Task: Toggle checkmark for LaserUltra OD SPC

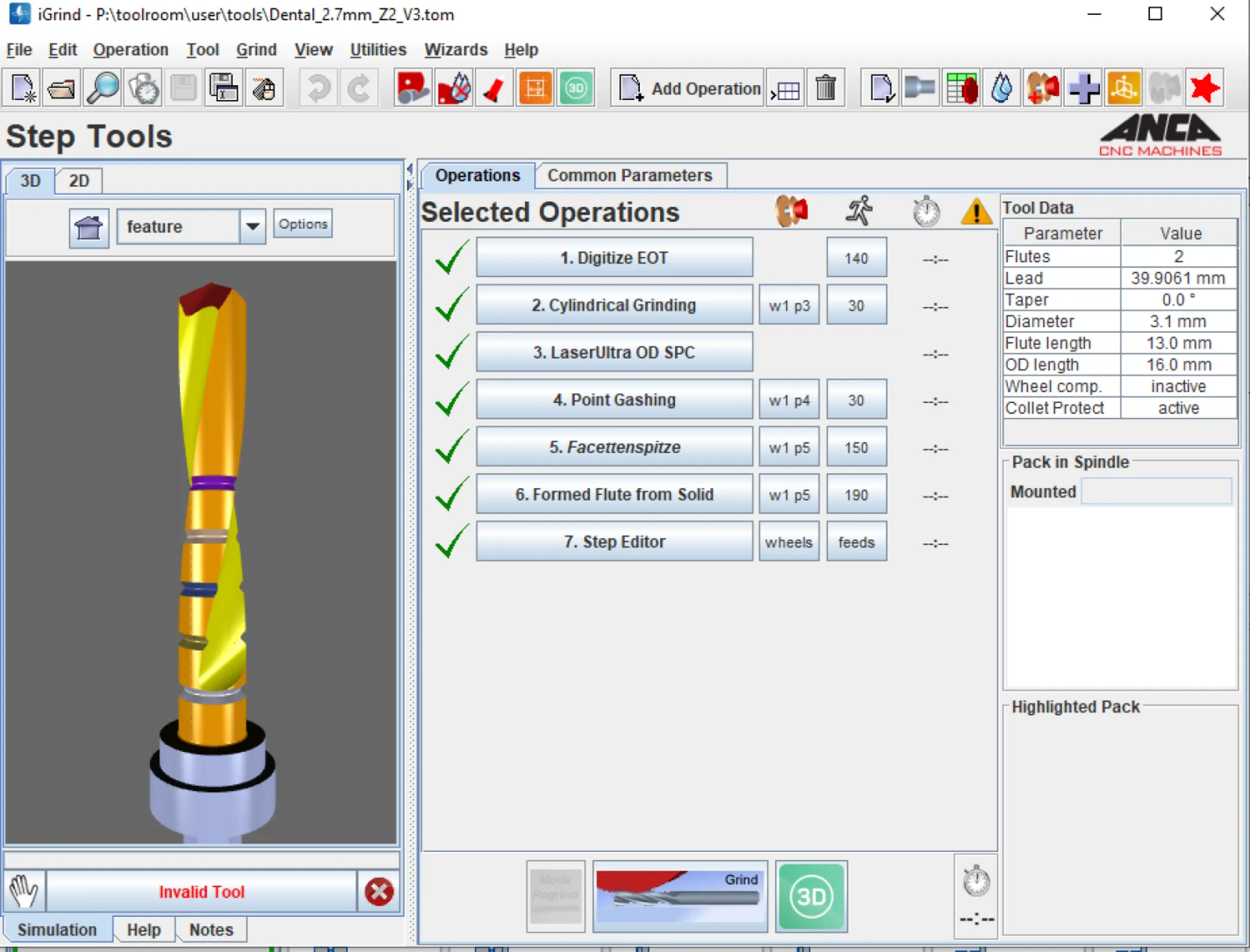Action: tap(452, 352)
